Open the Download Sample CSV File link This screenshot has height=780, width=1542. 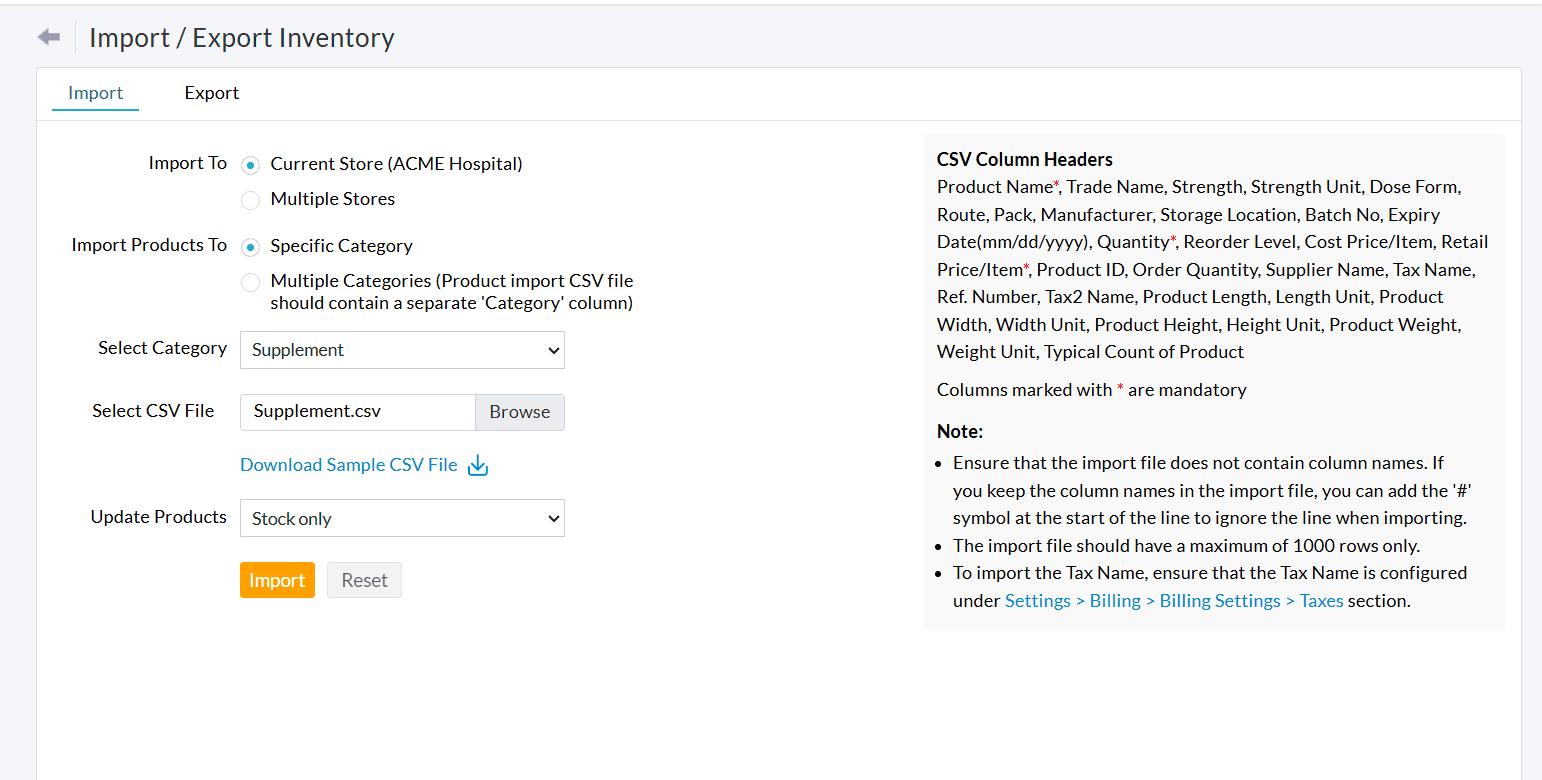point(348,465)
